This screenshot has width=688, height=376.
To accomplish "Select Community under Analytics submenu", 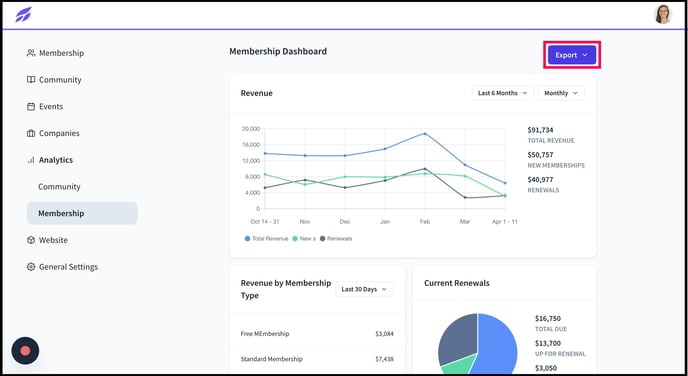I will pos(59,187).
